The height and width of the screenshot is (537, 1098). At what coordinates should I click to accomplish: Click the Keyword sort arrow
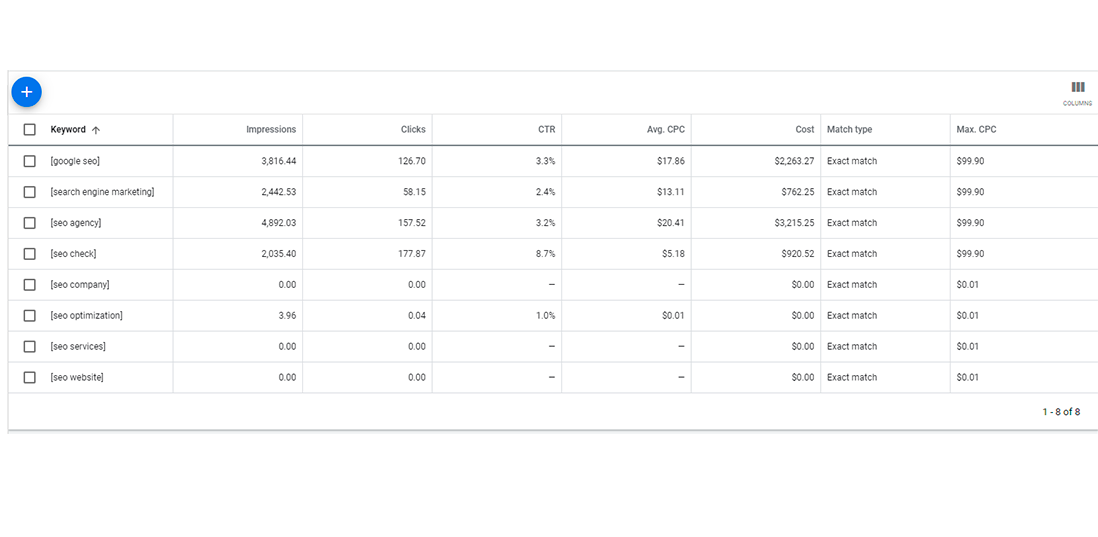96,130
